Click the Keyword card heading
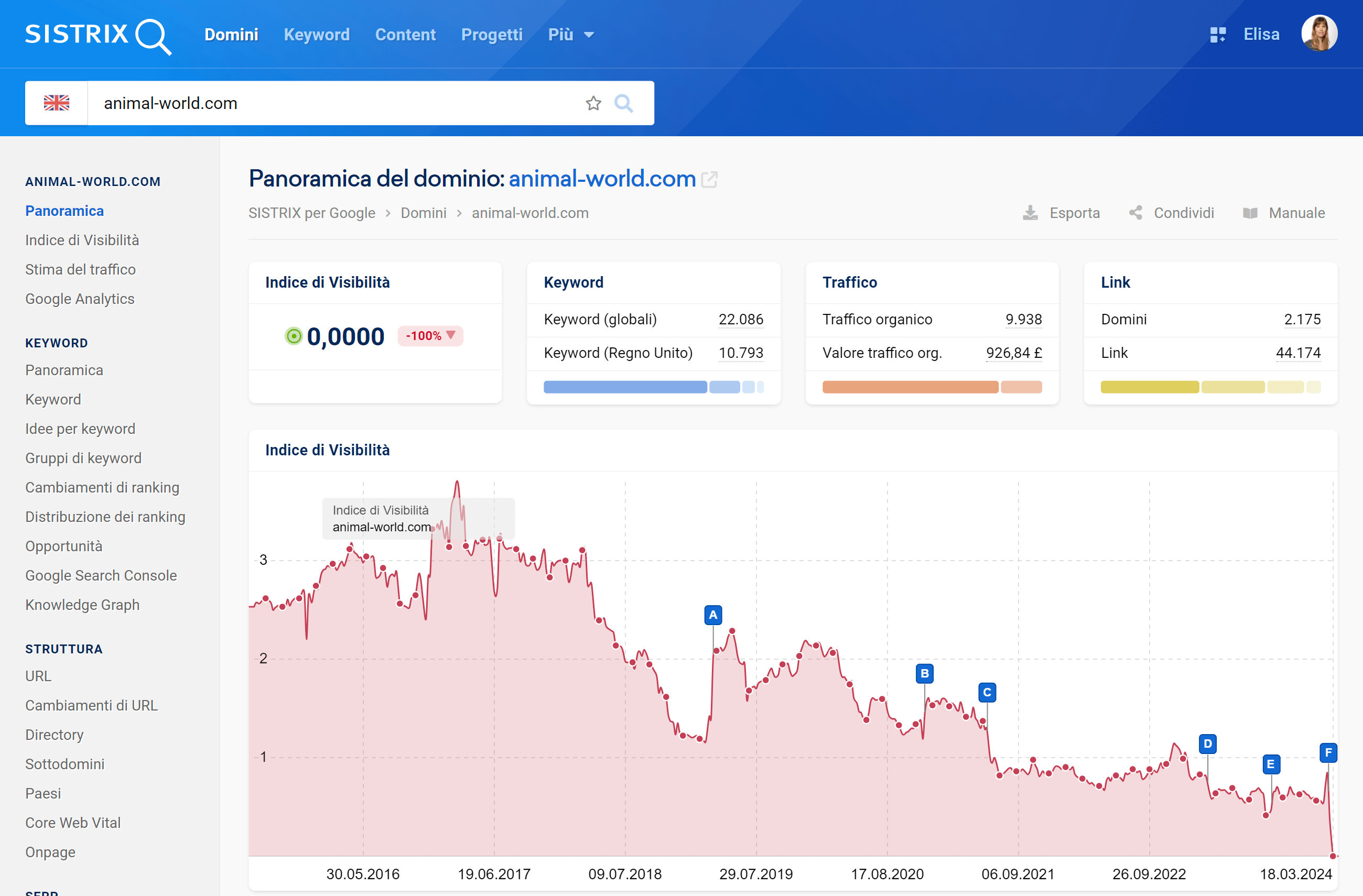The image size is (1363, 896). [574, 282]
